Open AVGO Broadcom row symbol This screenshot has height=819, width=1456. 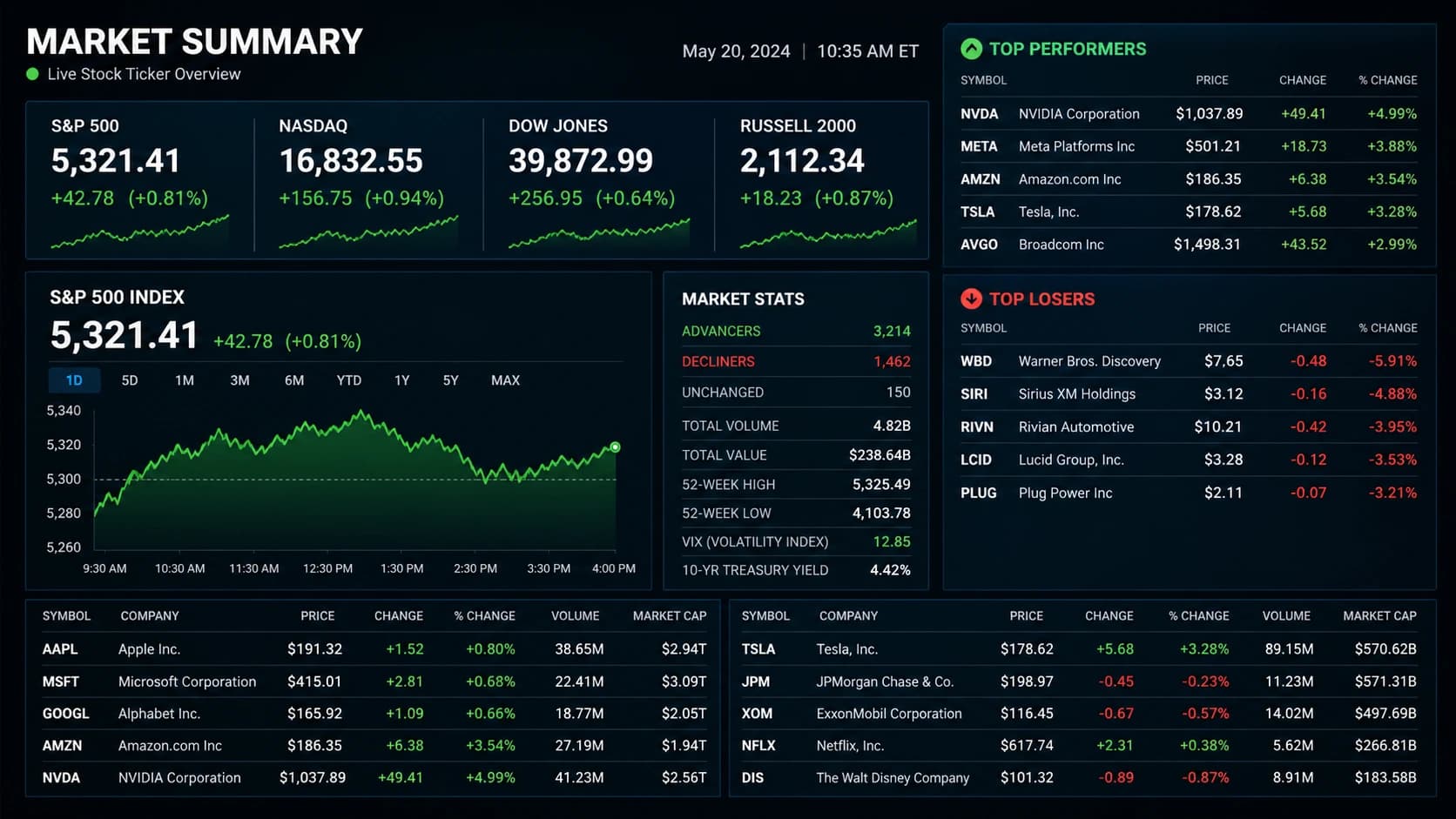click(x=979, y=245)
